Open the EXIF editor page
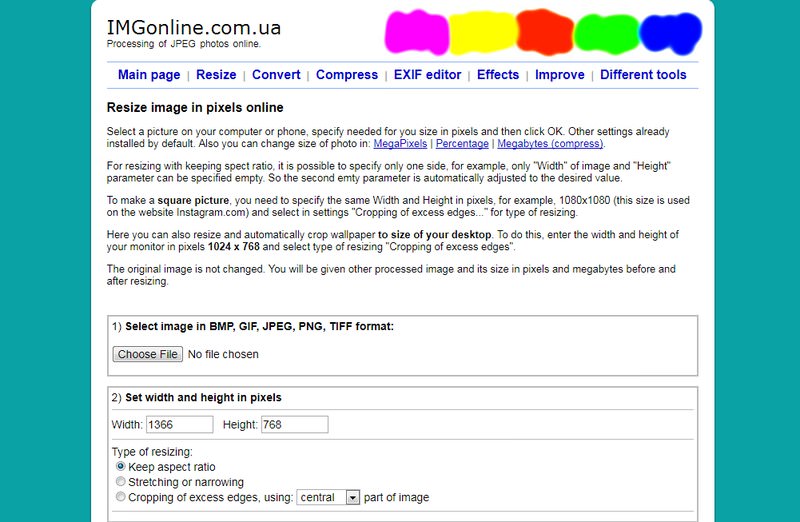Screen dimensions: 800x522 [x=428, y=74]
